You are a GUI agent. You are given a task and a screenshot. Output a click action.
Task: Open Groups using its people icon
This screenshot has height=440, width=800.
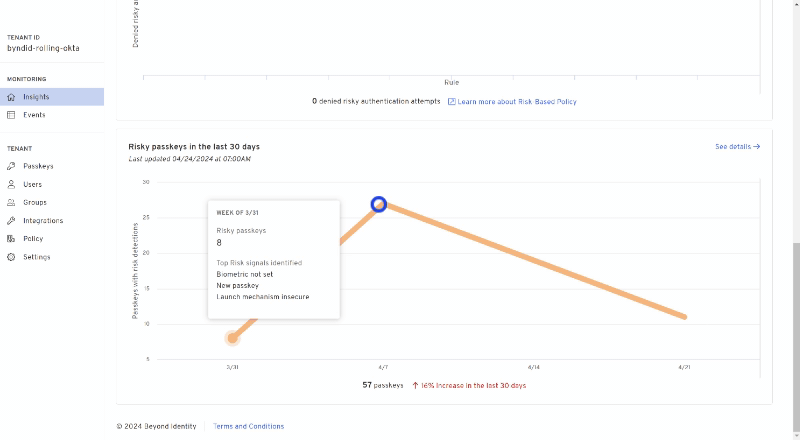coord(11,202)
